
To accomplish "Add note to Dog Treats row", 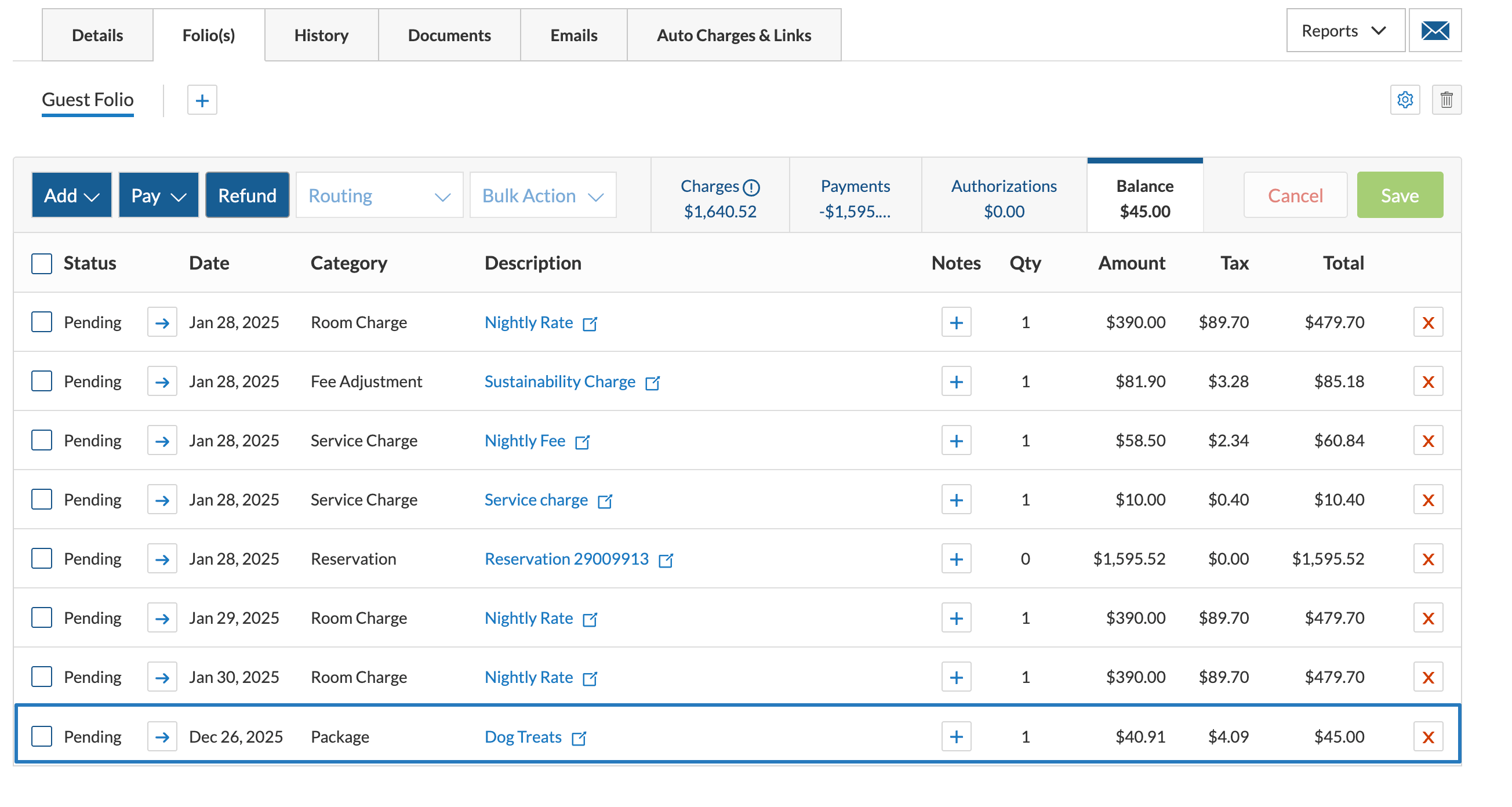I will (955, 736).
